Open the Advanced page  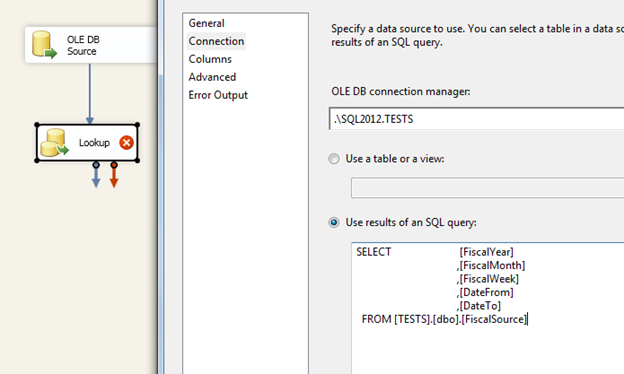click(x=212, y=77)
